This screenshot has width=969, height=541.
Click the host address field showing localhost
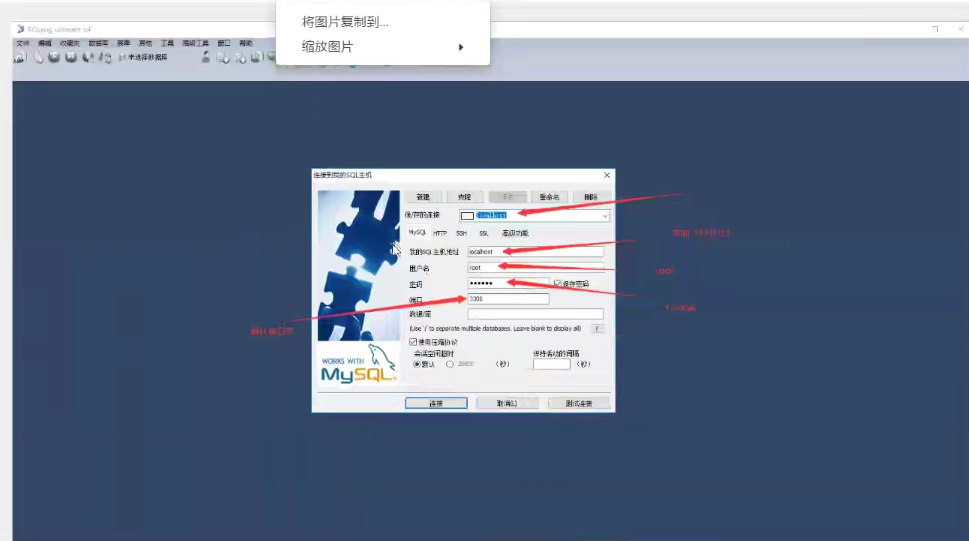point(535,252)
